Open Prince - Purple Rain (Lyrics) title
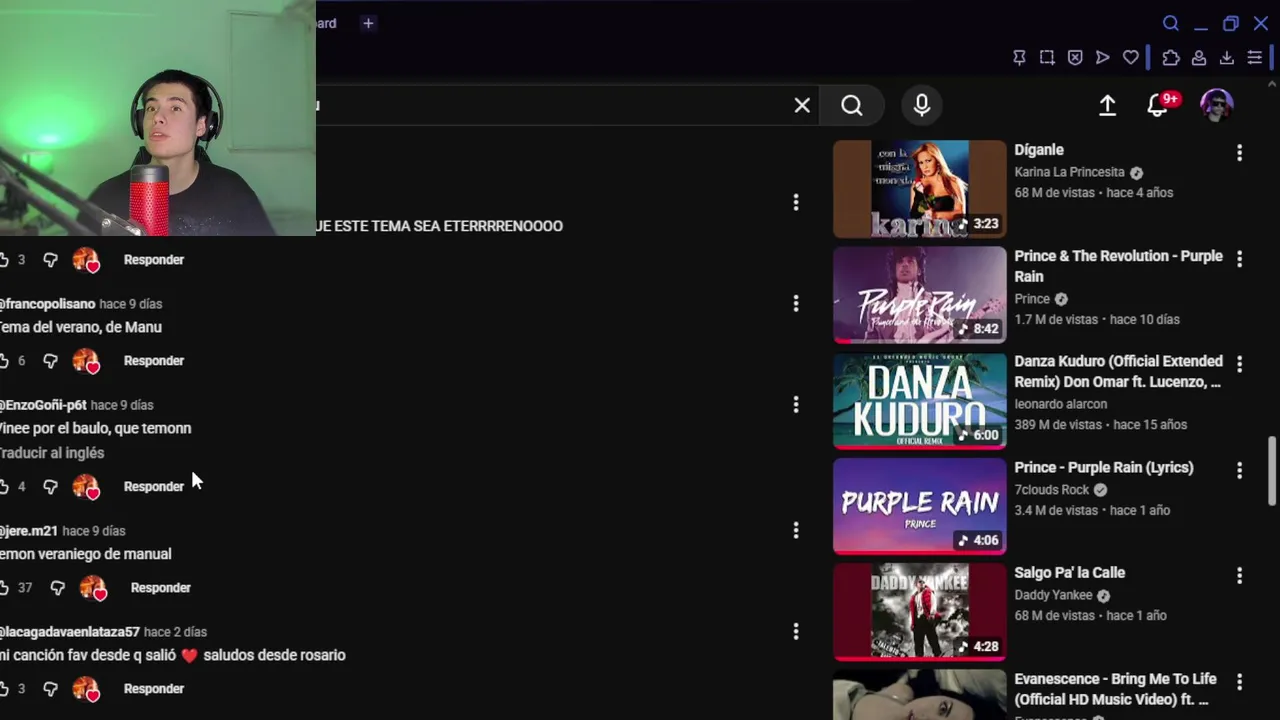Image resolution: width=1280 pixels, height=720 pixels. click(x=1104, y=467)
